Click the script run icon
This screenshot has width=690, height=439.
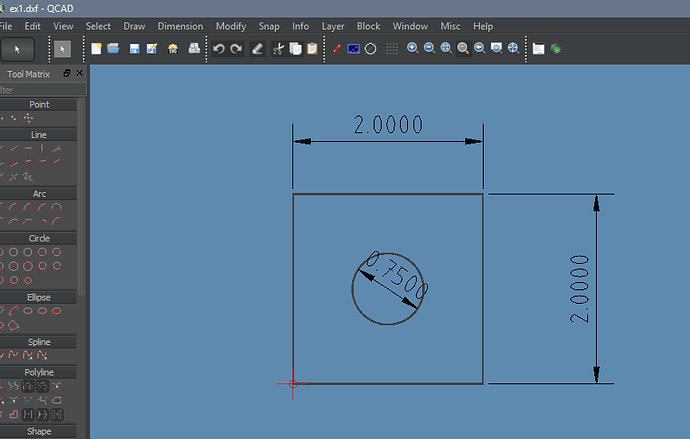click(555, 48)
